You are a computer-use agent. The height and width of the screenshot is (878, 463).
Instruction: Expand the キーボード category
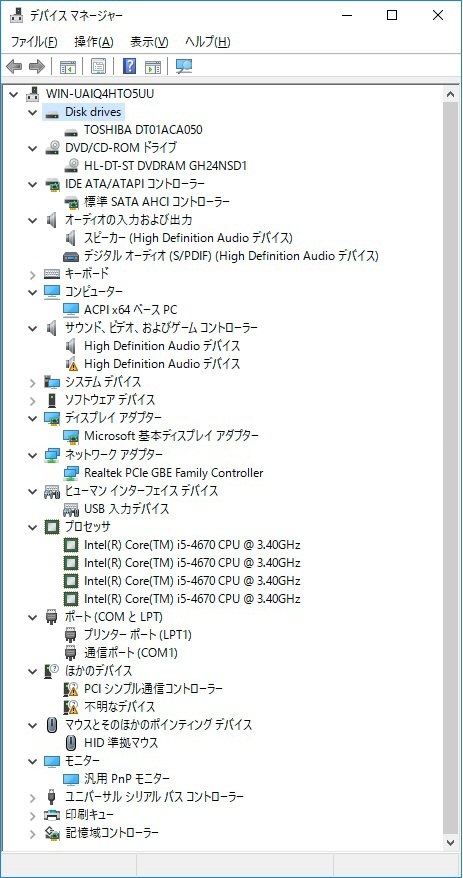[33, 274]
